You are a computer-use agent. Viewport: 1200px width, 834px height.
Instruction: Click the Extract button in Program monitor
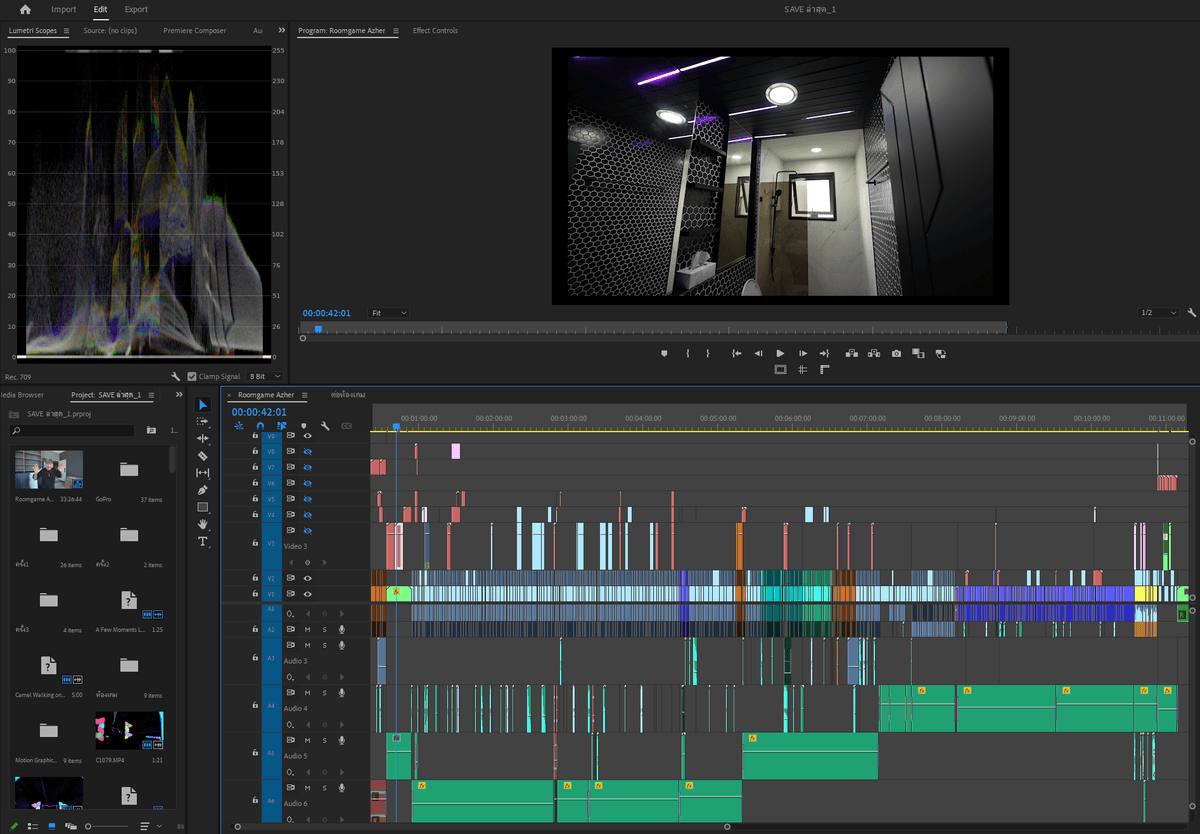tap(874, 353)
